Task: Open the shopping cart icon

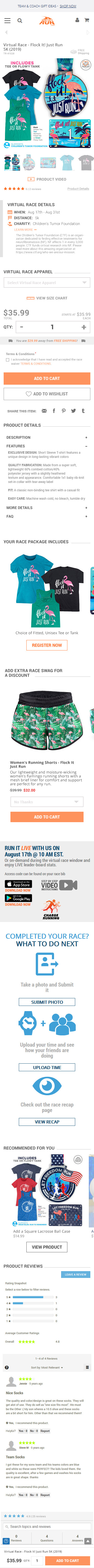Action: point(87,20)
